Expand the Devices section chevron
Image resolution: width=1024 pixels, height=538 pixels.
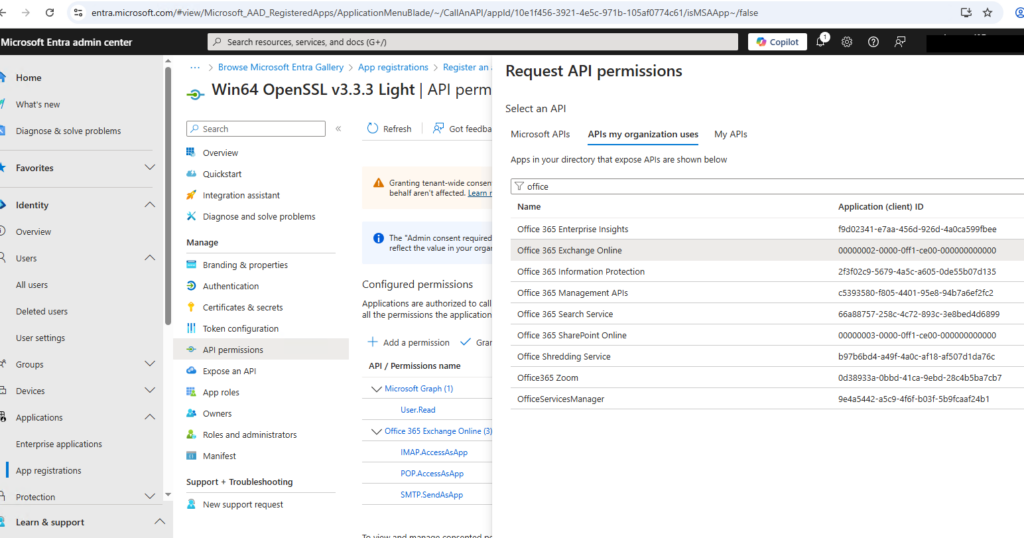pyautogui.click(x=150, y=390)
